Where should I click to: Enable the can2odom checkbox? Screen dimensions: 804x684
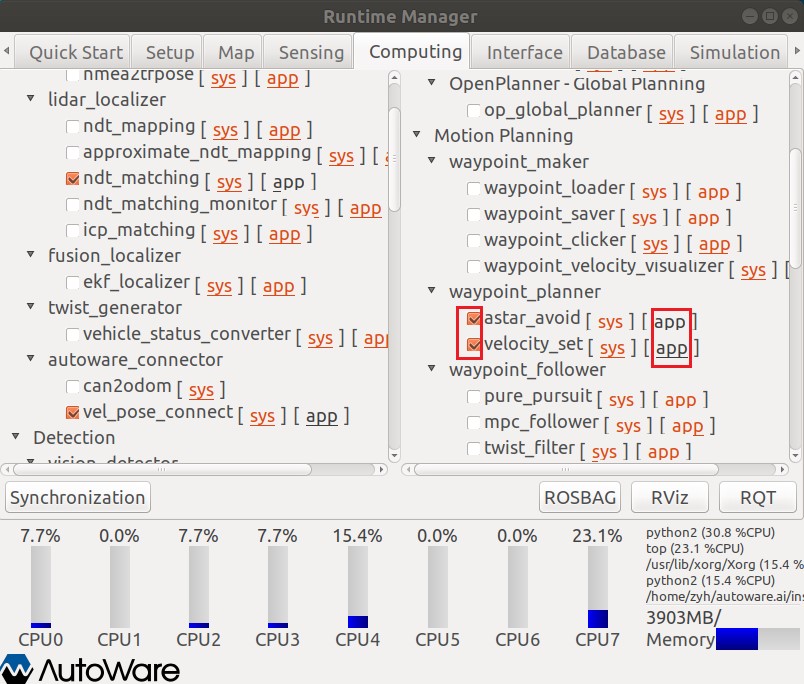(x=73, y=387)
